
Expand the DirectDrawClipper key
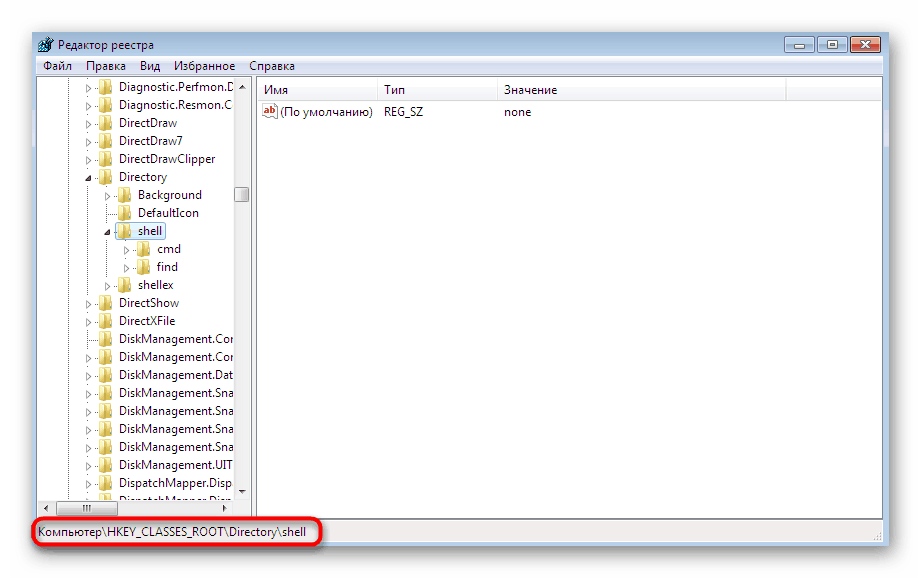point(88,160)
